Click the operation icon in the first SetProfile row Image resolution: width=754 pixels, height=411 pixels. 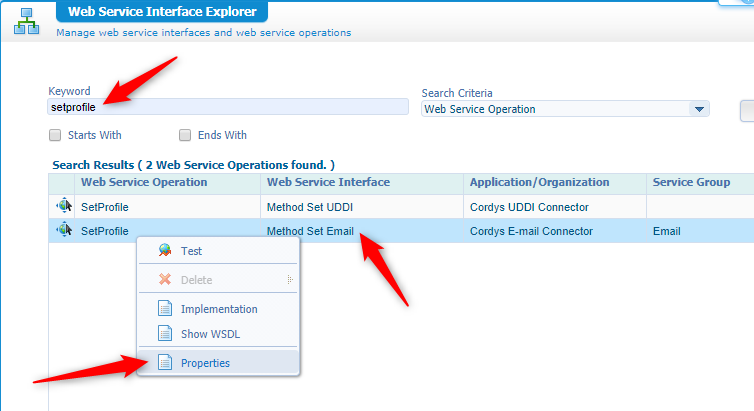(64, 207)
